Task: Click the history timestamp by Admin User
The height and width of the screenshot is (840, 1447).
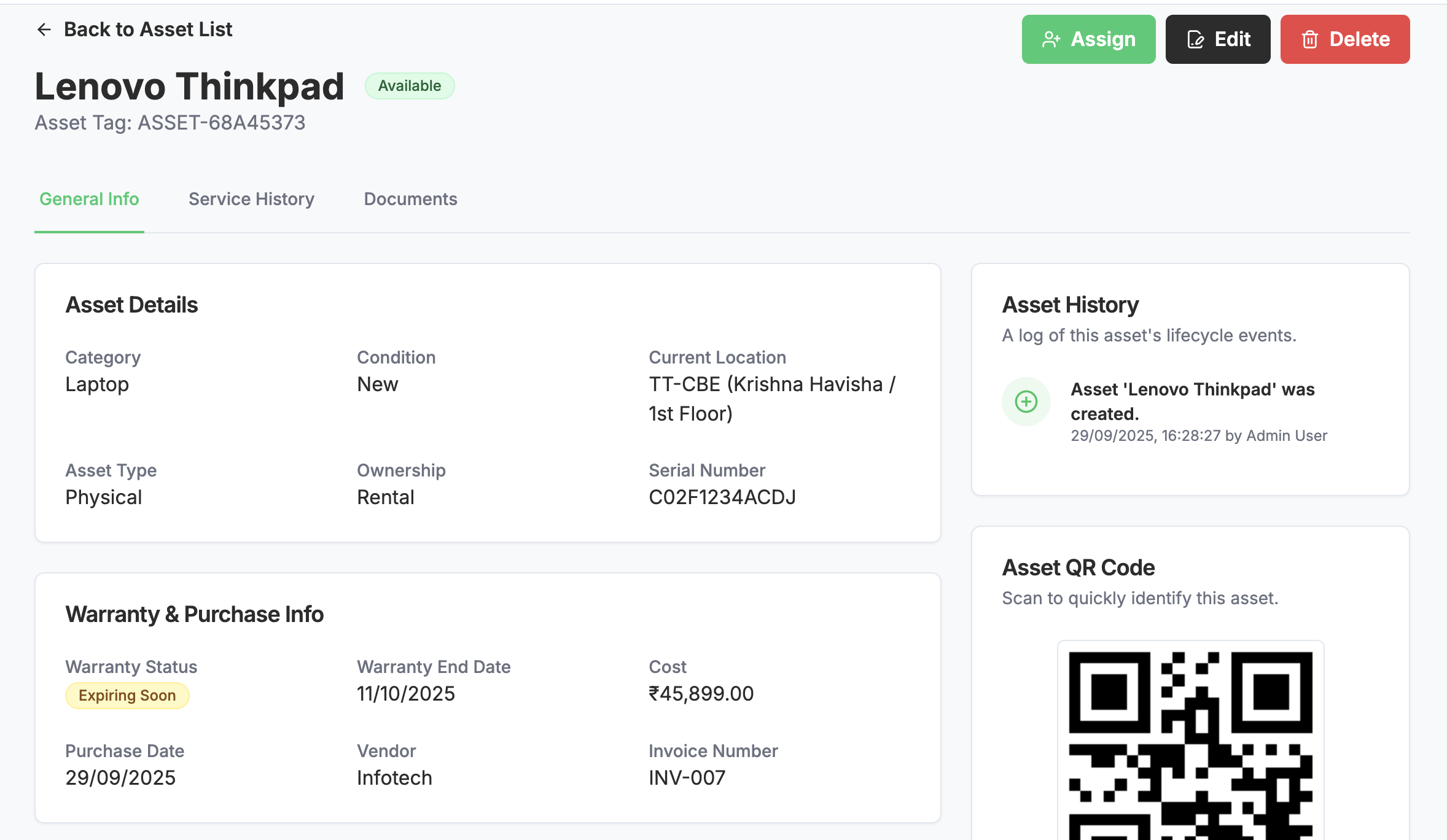Action: tap(1199, 436)
